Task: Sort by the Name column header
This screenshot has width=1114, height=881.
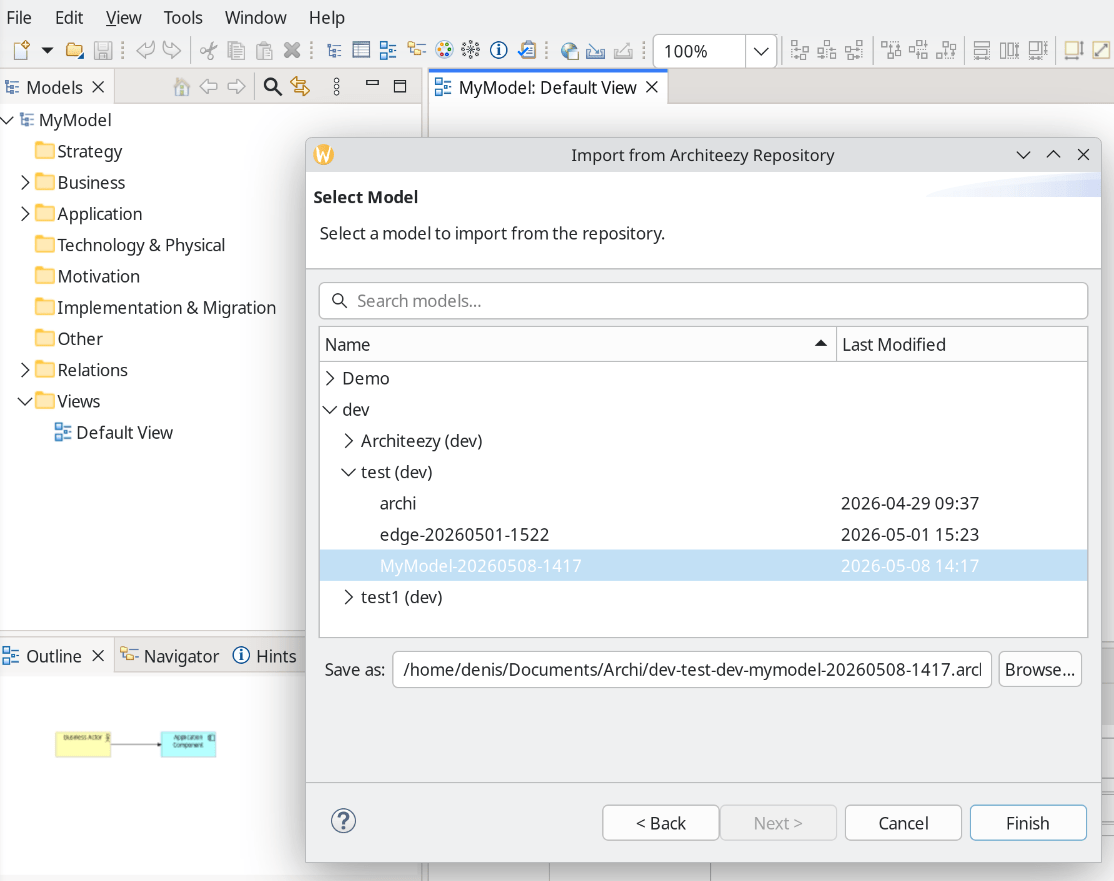Action: pyautogui.click(x=578, y=345)
